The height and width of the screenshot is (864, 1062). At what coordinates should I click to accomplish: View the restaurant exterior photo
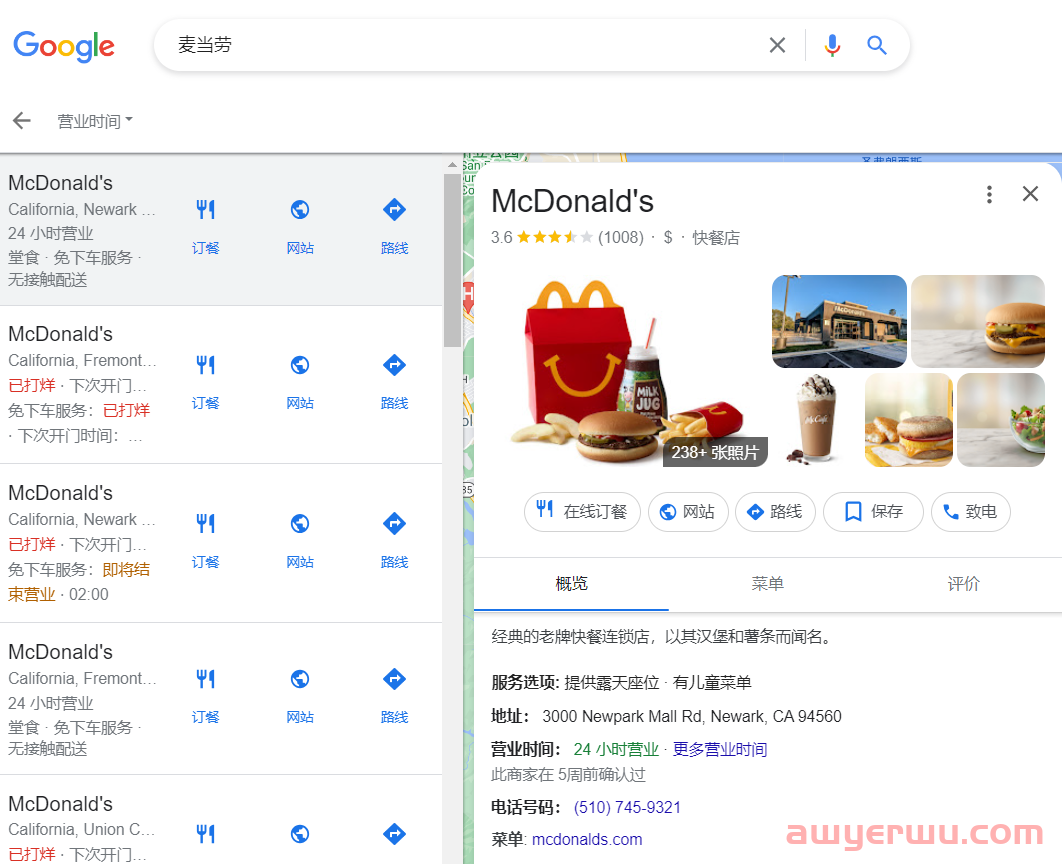838,321
